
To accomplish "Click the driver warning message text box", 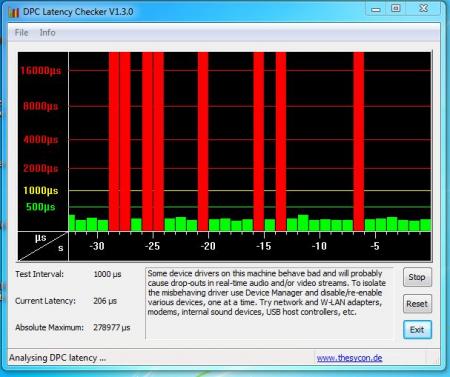I will click(x=269, y=303).
